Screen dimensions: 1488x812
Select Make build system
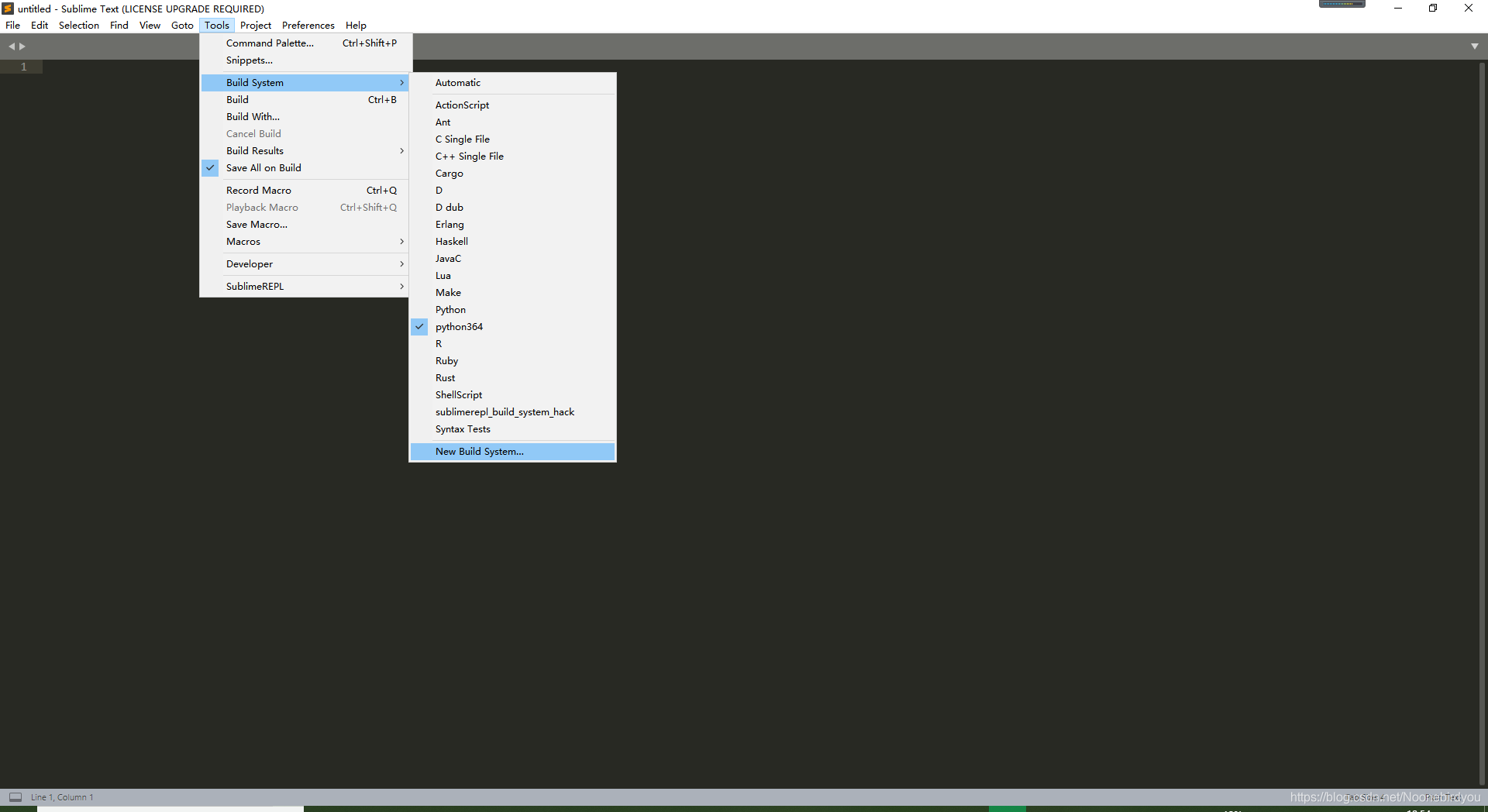pyautogui.click(x=513, y=293)
